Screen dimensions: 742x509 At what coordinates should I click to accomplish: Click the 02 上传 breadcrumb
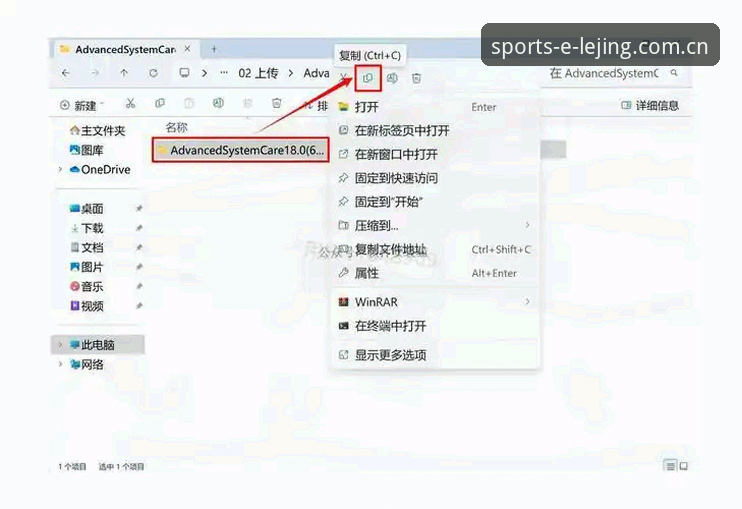(x=258, y=73)
